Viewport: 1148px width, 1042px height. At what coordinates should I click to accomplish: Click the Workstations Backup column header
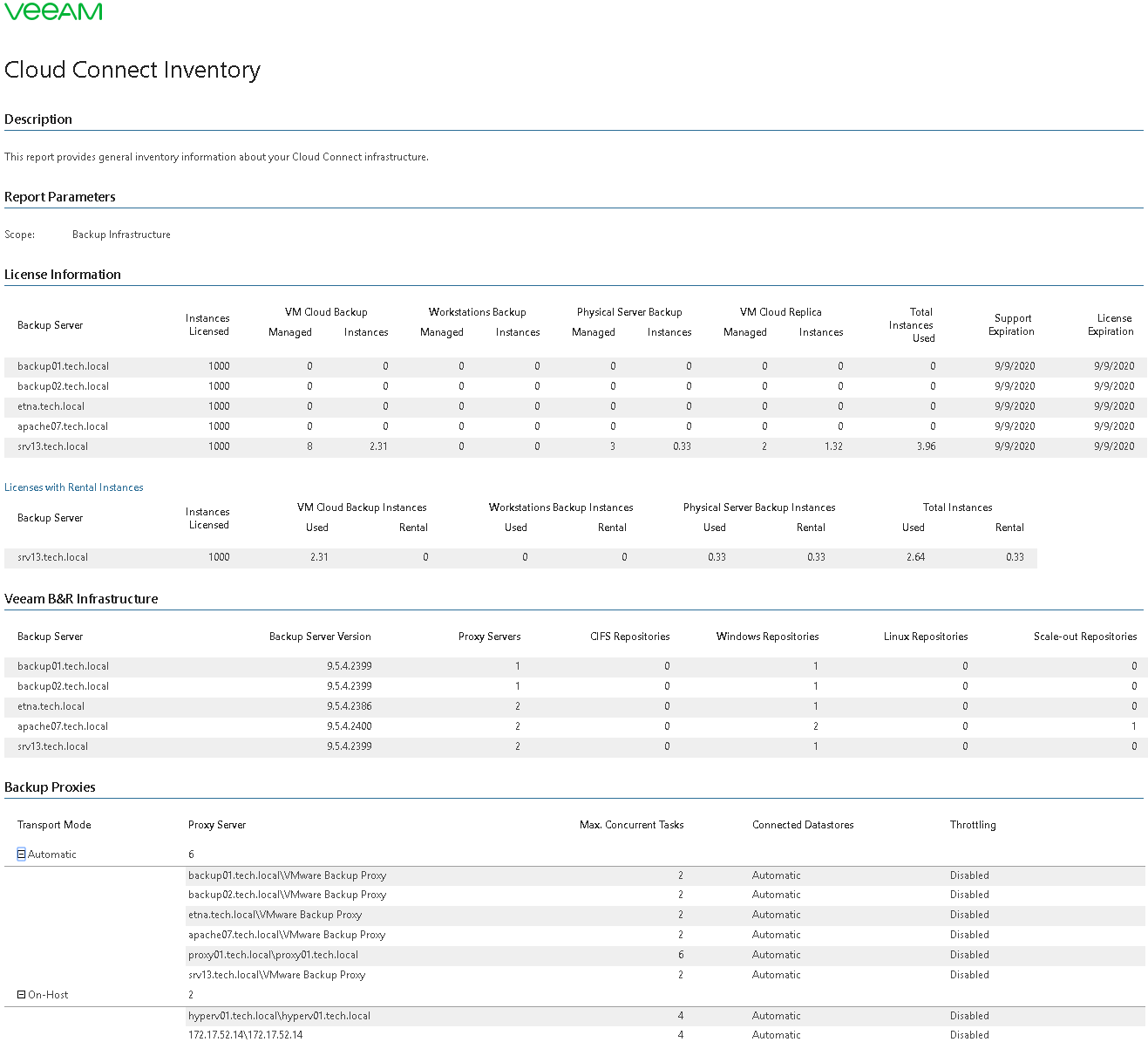tap(478, 312)
